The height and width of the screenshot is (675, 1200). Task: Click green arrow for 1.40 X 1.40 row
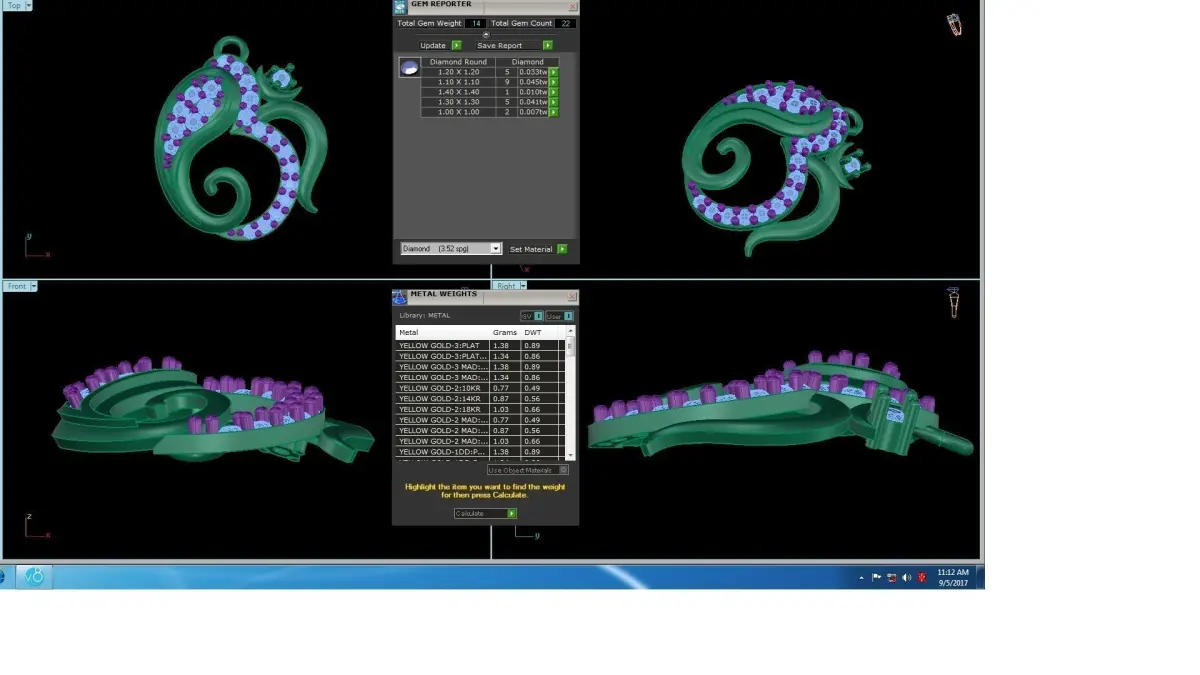click(554, 92)
